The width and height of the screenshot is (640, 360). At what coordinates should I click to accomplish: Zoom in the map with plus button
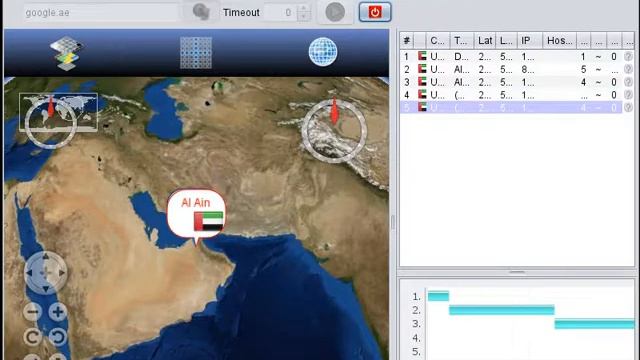tap(58, 312)
